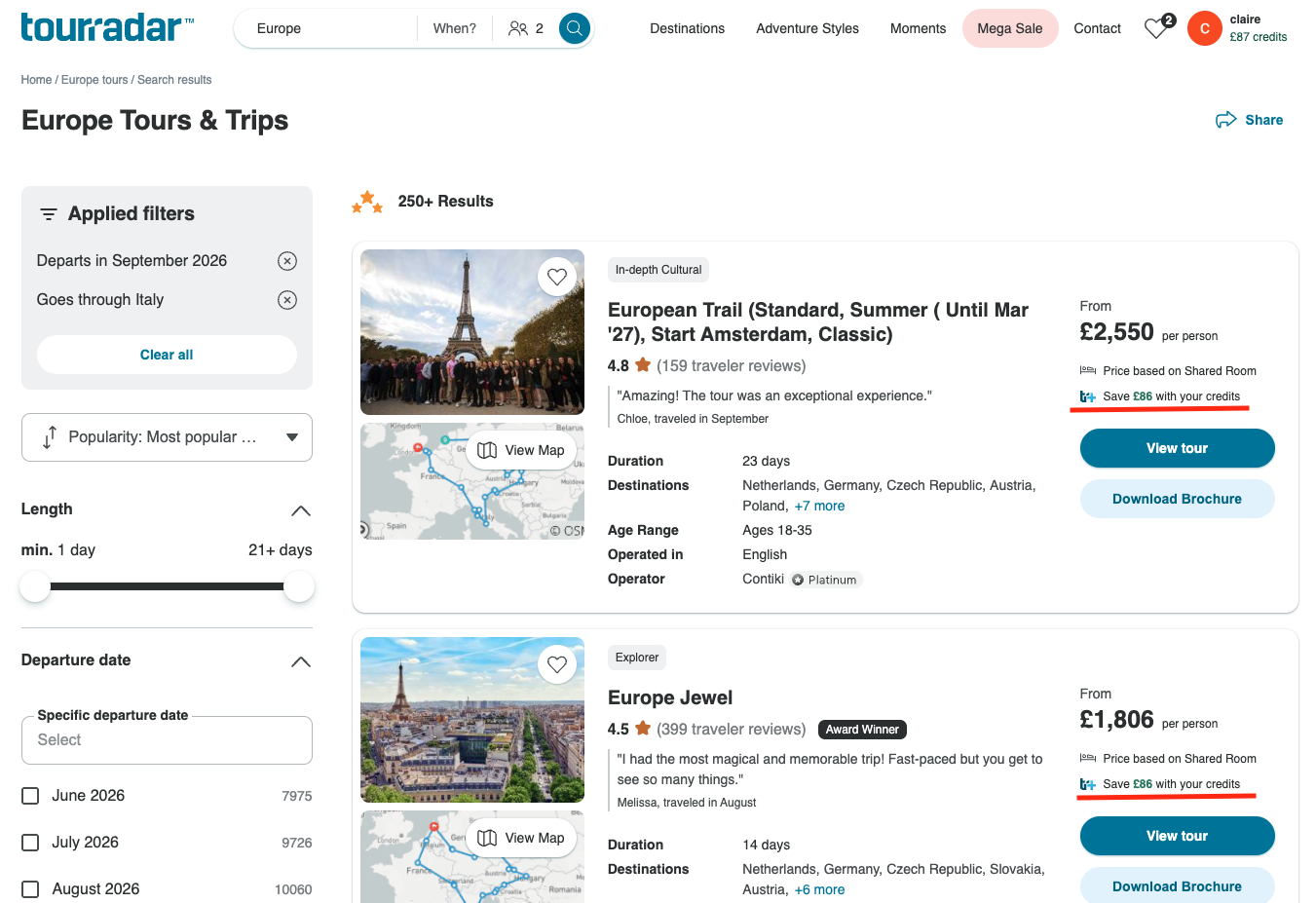Image resolution: width=1316 pixels, height=903 pixels.
Task: Click the £87 credits text
Action: 1259,37
